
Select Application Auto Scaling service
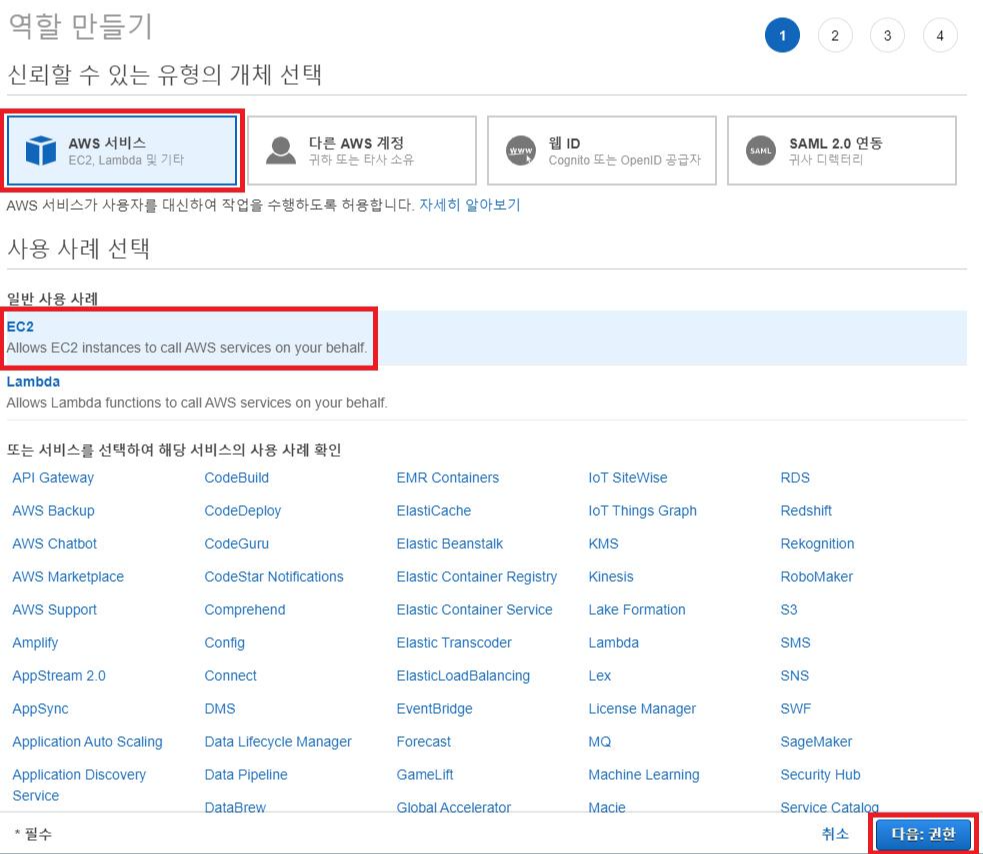click(x=87, y=742)
